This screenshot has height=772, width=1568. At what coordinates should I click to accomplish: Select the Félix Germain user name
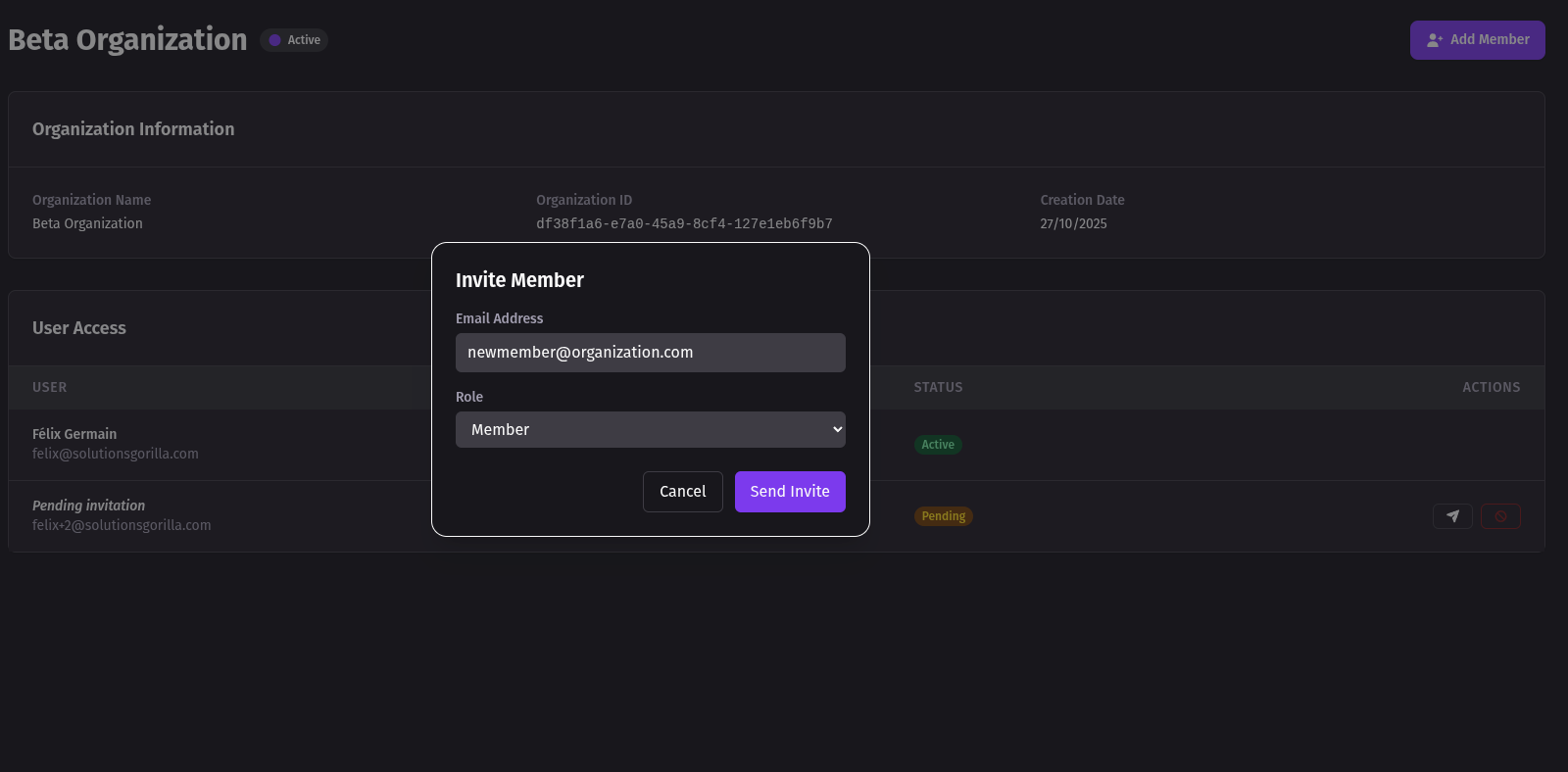click(x=74, y=434)
